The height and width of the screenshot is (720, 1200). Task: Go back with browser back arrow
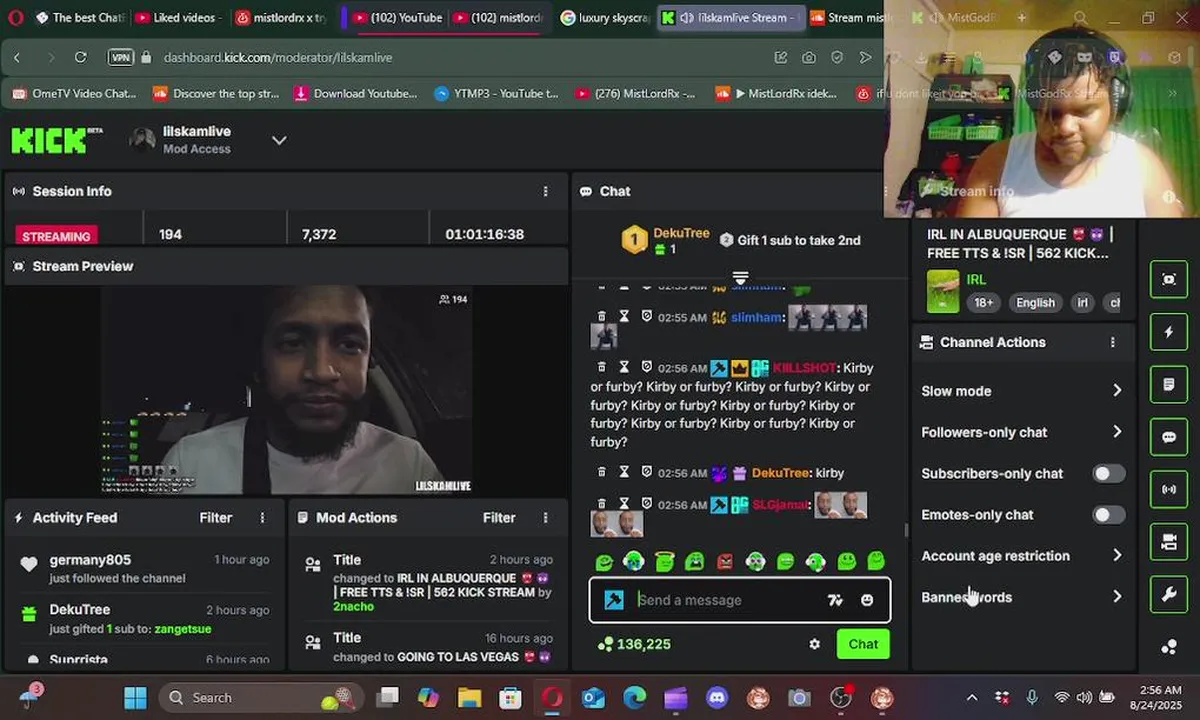[17, 58]
